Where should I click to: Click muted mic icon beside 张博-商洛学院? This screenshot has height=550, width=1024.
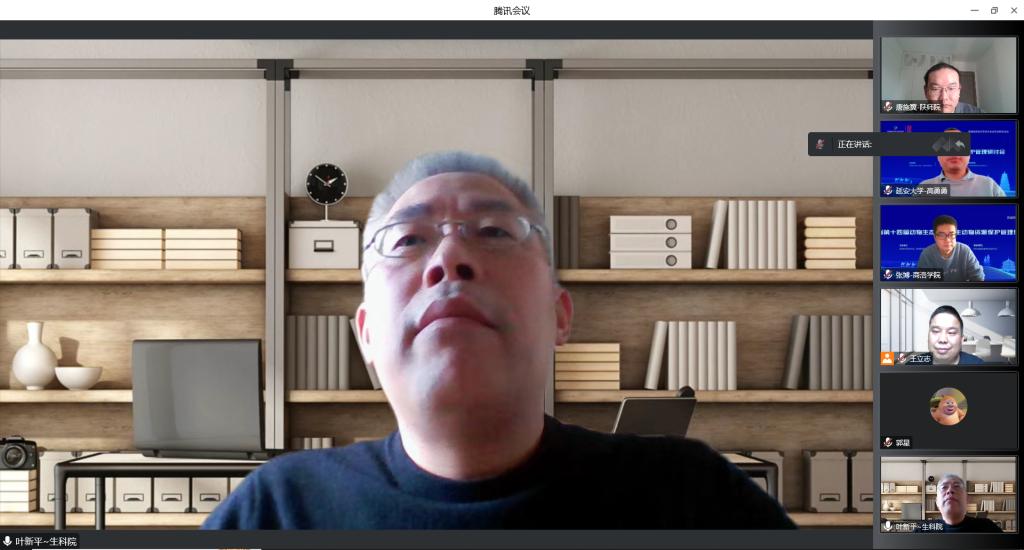(x=888, y=274)
